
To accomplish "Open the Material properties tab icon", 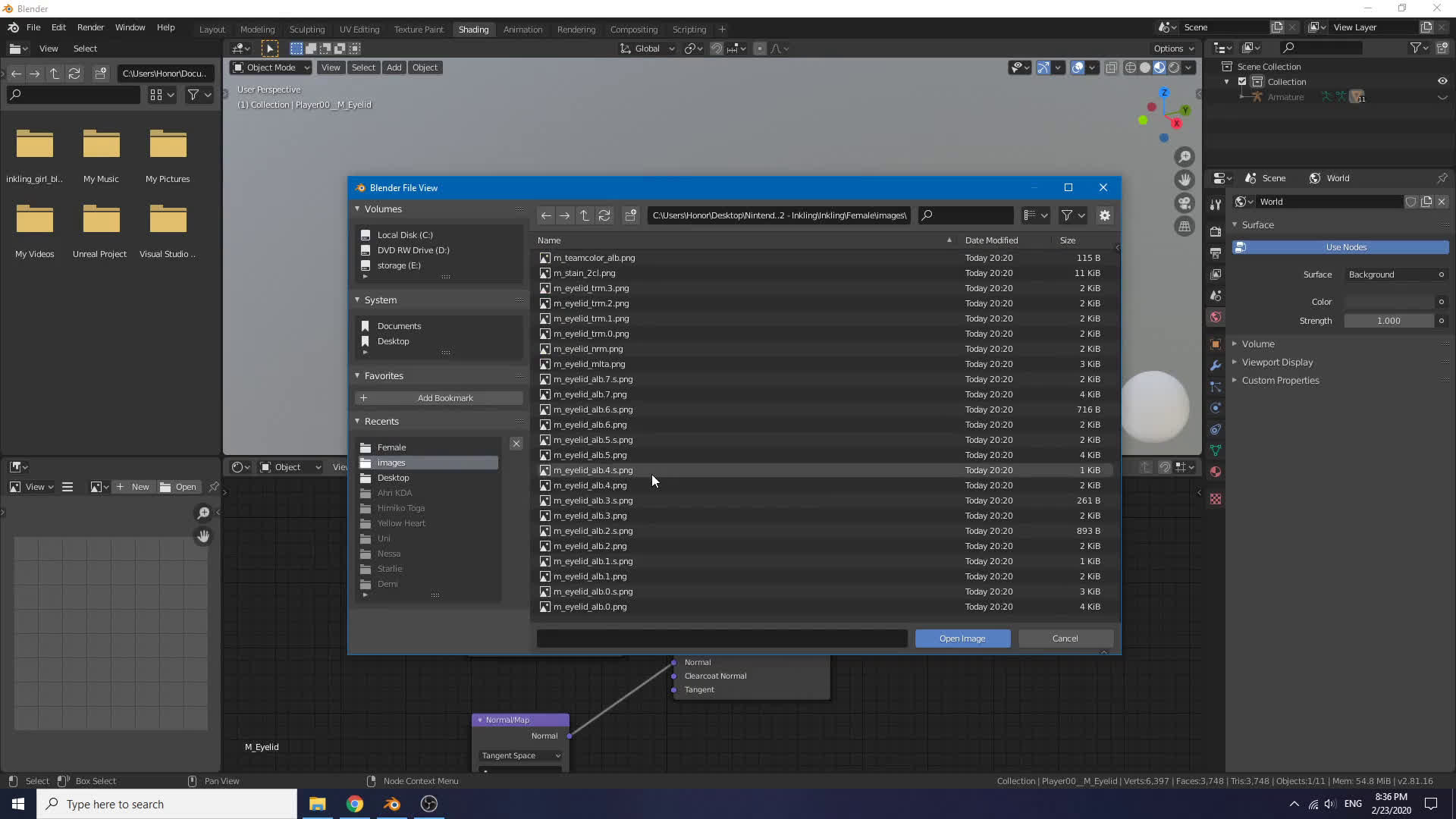I will [x=1216, y=472].
